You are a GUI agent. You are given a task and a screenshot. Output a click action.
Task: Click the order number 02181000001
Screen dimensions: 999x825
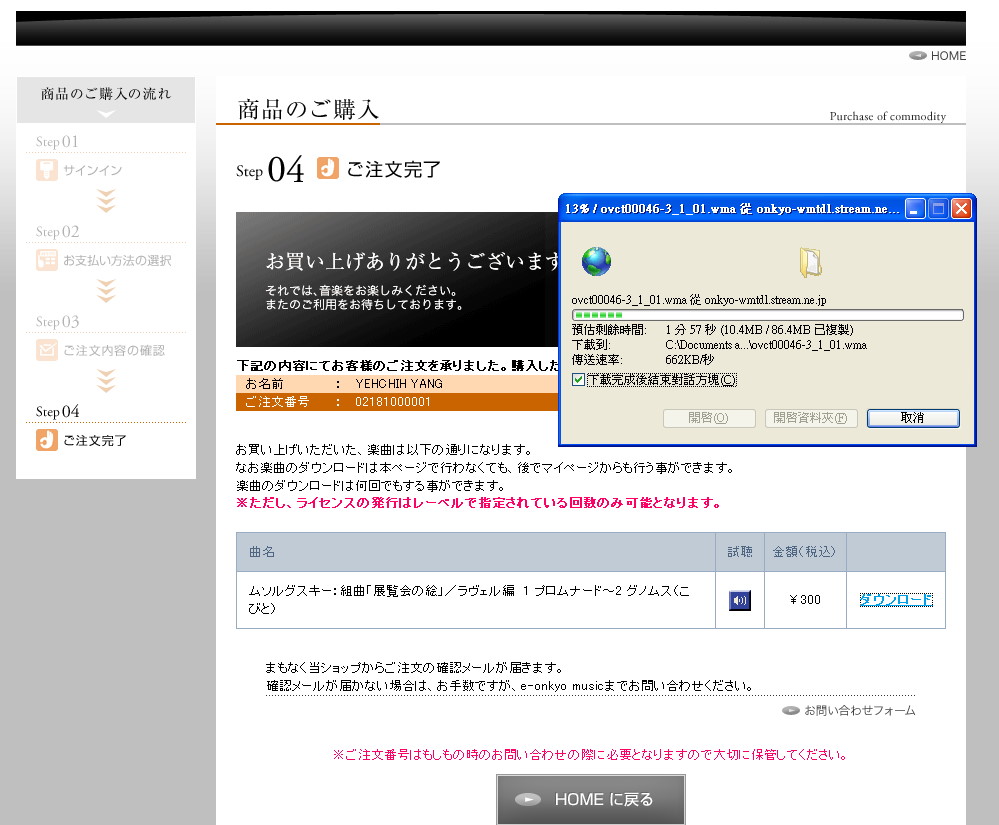[x=392, y=402]
